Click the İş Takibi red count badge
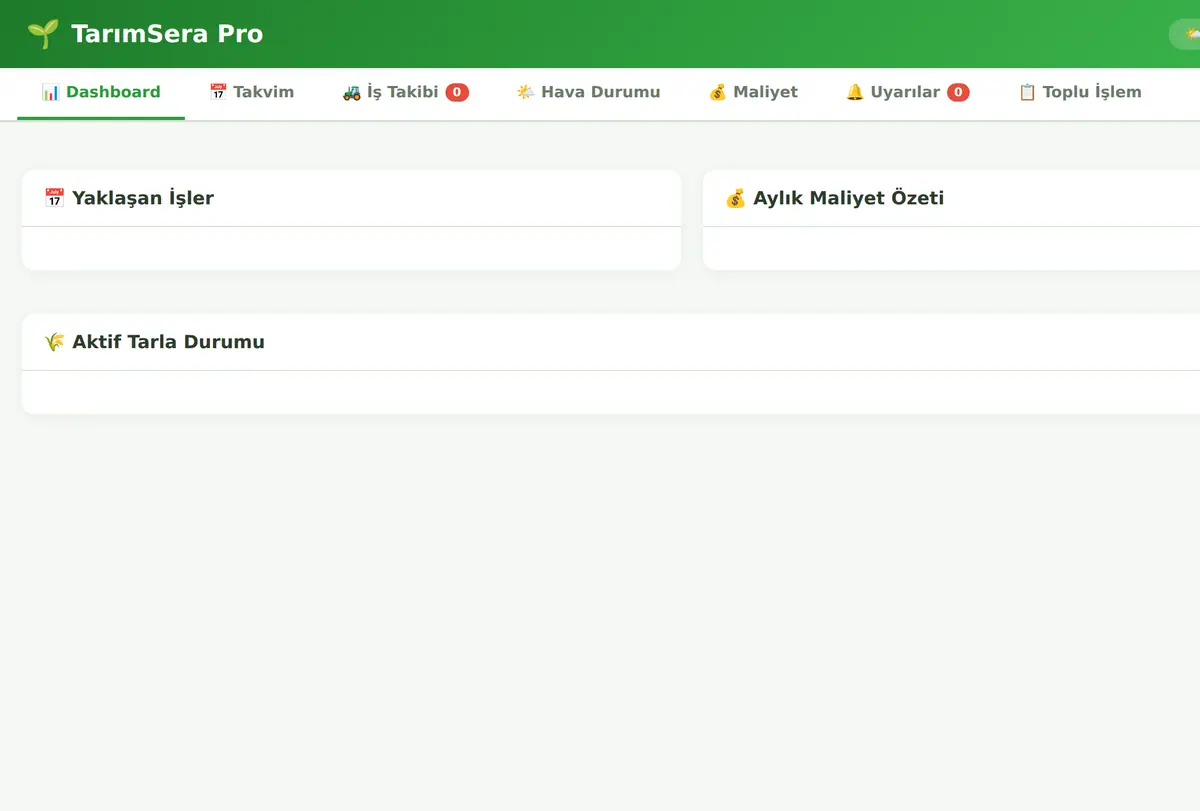The height and width of the screenshot is (811, 1200). click(x=457, y=93)
